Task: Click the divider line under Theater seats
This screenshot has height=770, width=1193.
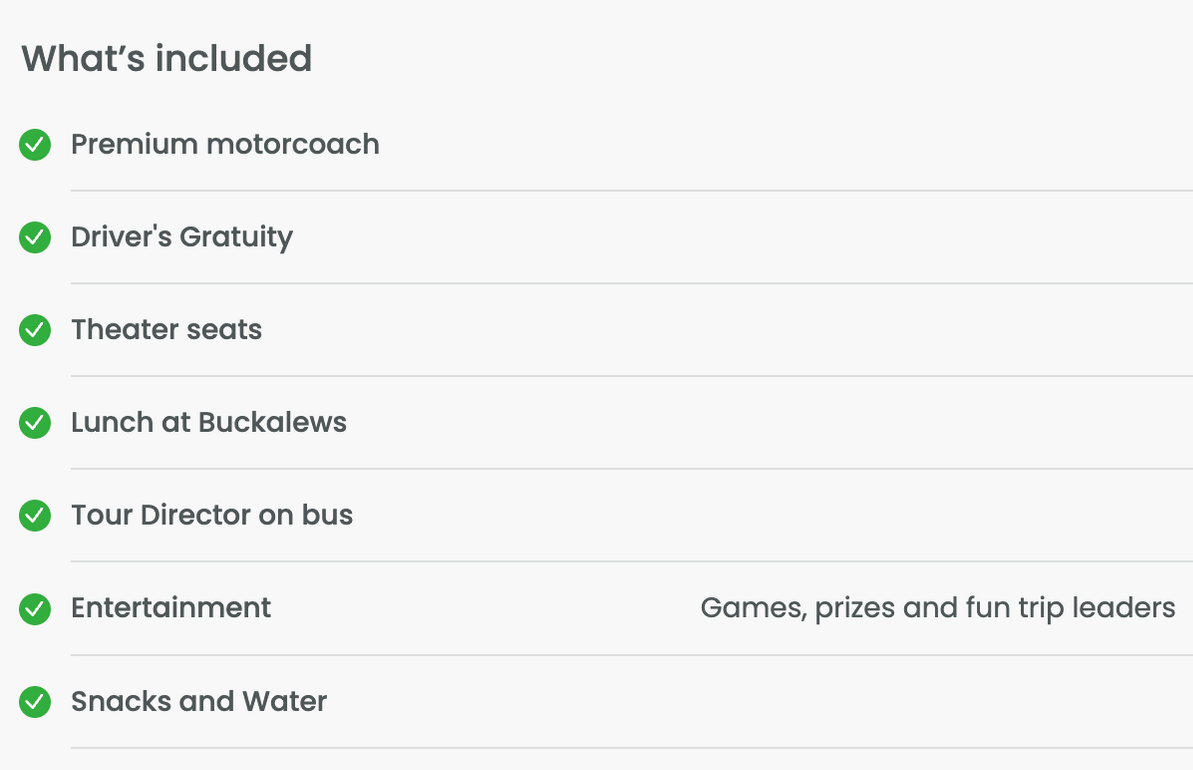Action: click(631, 376)
